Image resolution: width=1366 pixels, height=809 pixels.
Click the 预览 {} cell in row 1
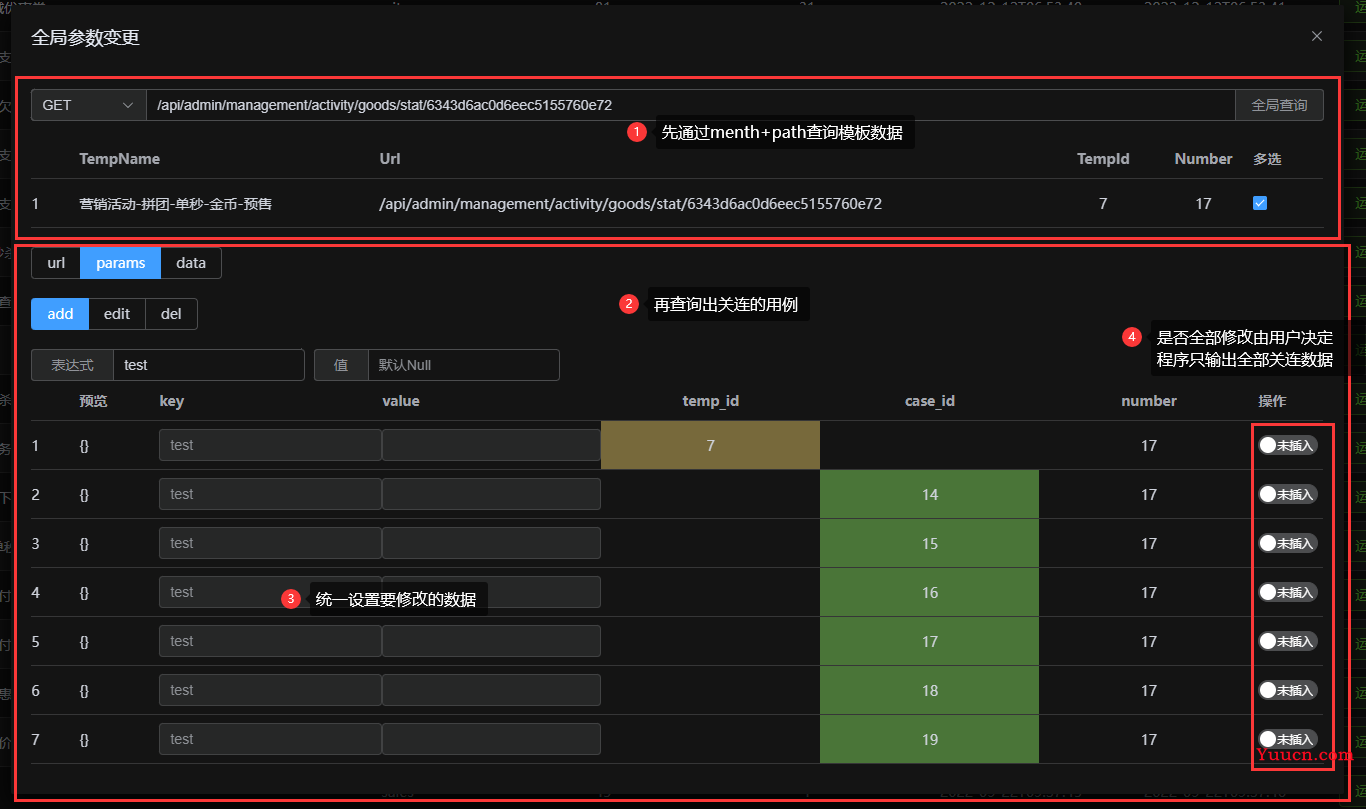point(84,445)
